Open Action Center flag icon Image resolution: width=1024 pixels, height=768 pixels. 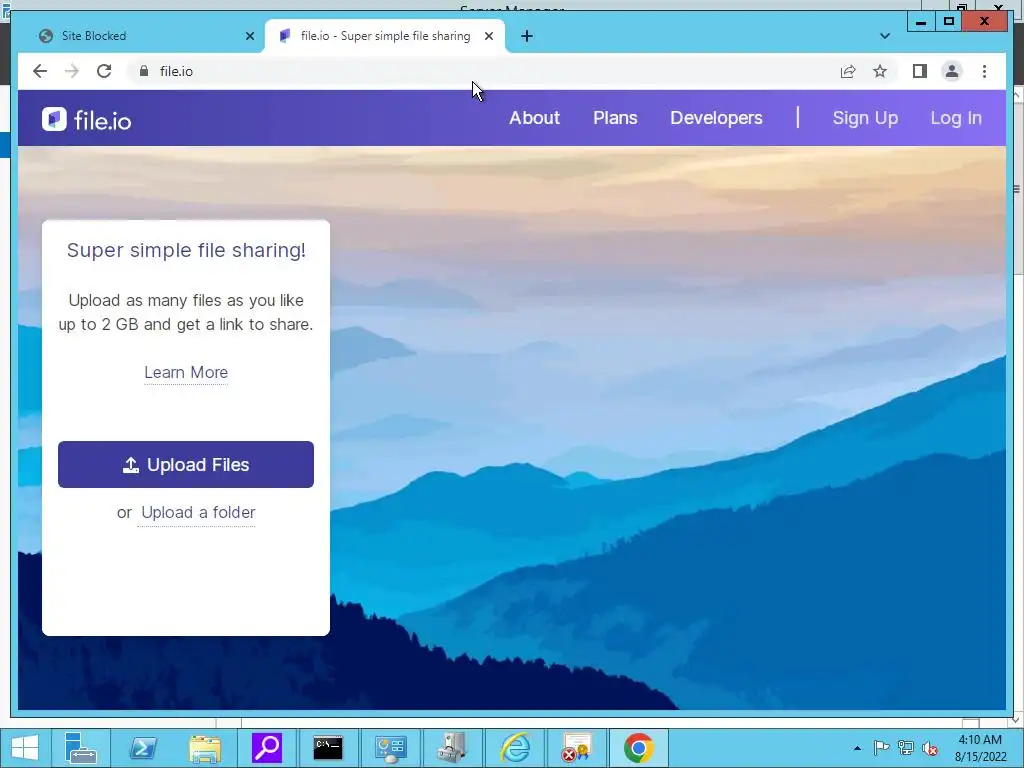tap(881, 748)
